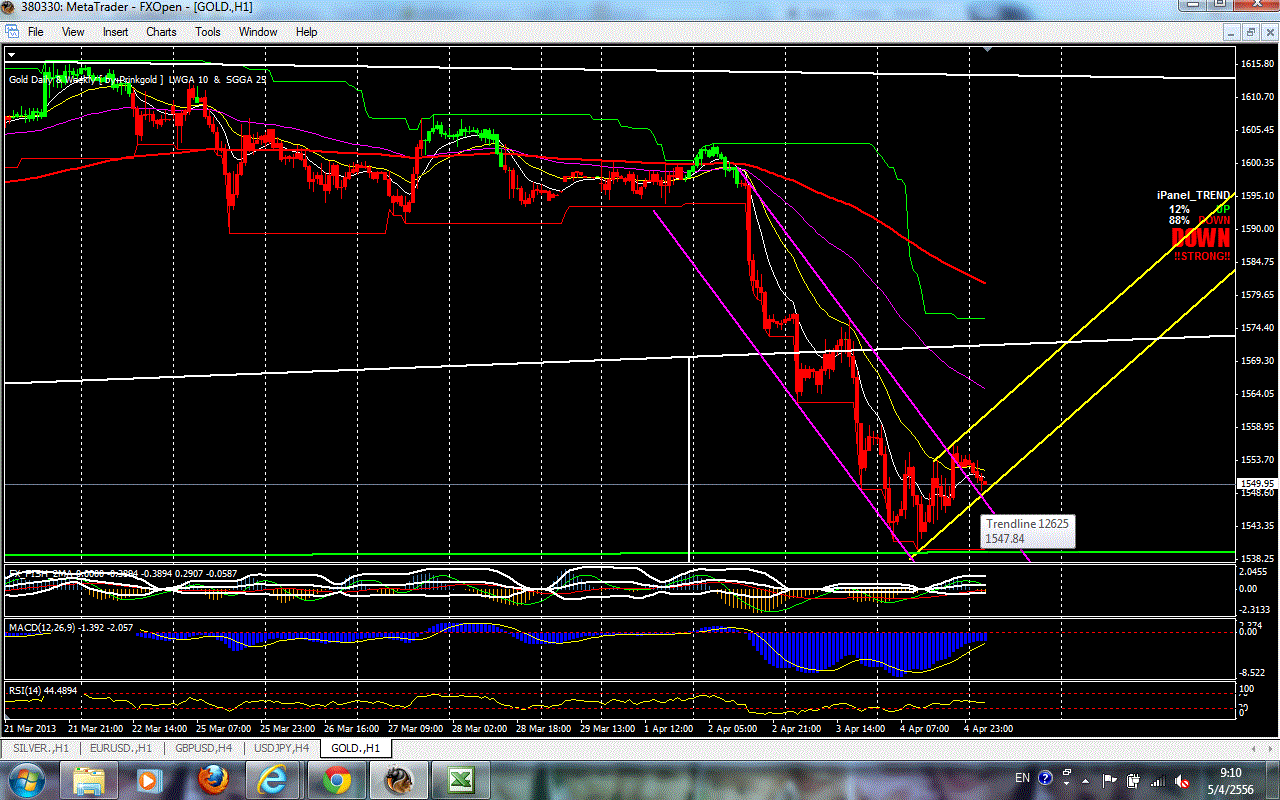Image resolution: width=1280 pixels, height=800 pixels.
Task: Switch to the USDJPY,H4 chart tab
Action: pos(282,748)
